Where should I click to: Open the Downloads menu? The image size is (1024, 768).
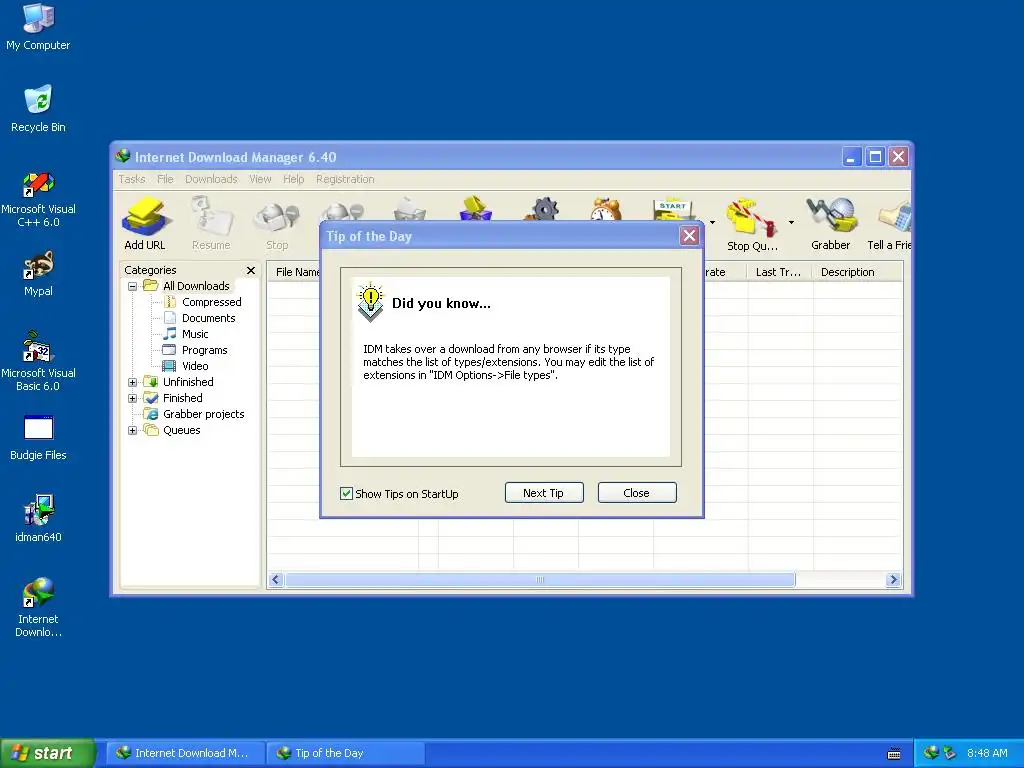[x=211, y=179]
